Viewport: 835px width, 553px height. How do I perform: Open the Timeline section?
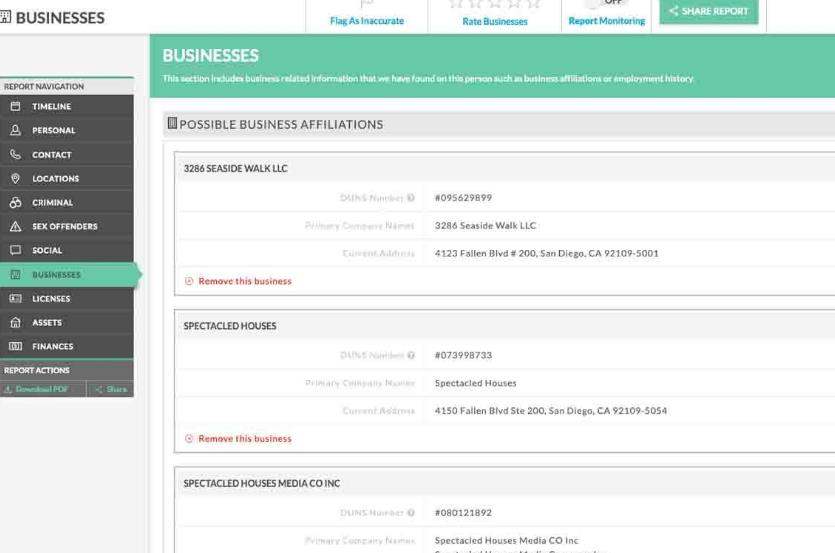pos(67,107)
